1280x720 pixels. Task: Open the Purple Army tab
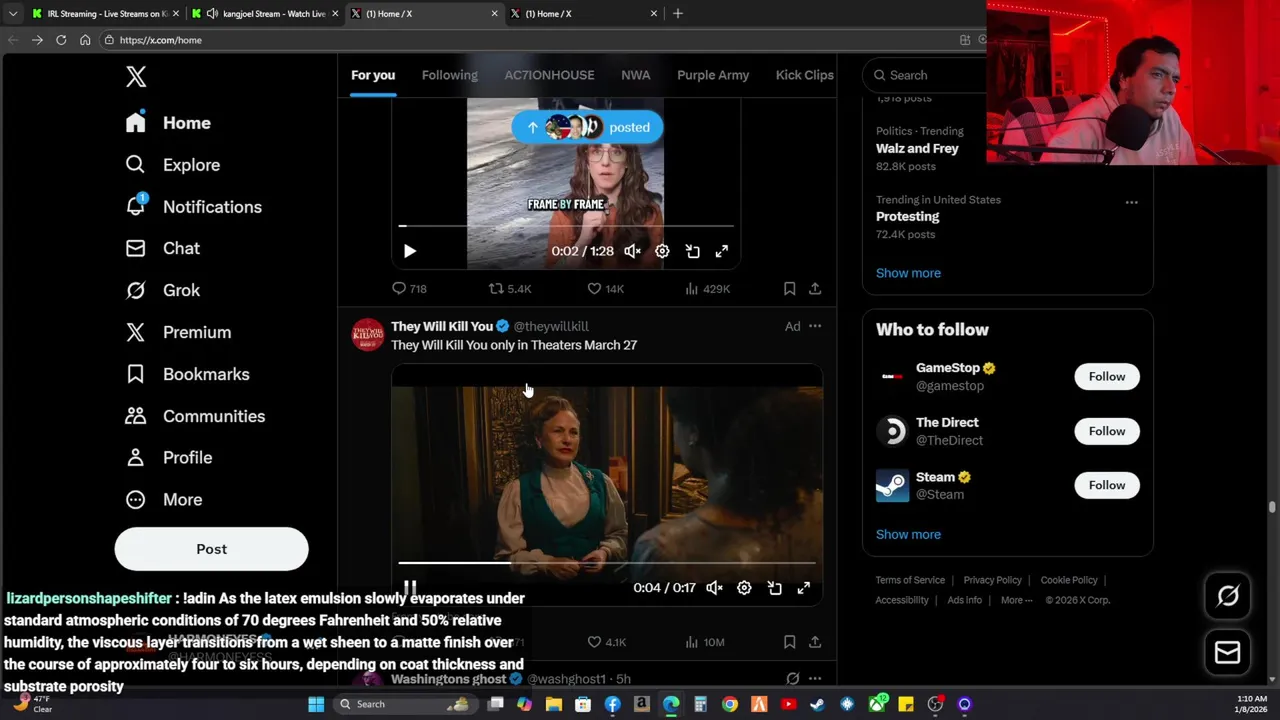point(713,75)
